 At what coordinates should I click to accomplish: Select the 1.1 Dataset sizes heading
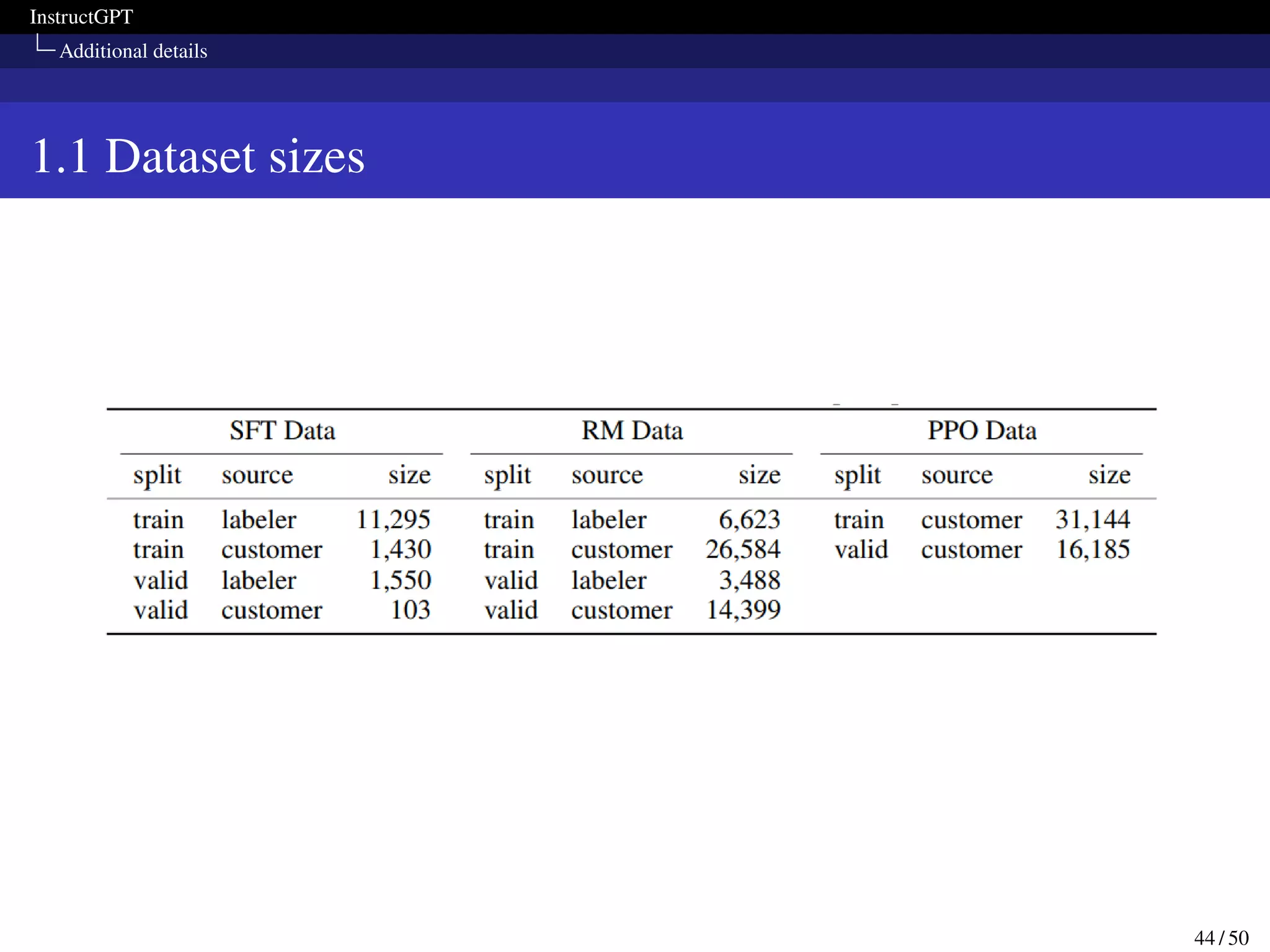pyautogui.click(x=198, y=156)
